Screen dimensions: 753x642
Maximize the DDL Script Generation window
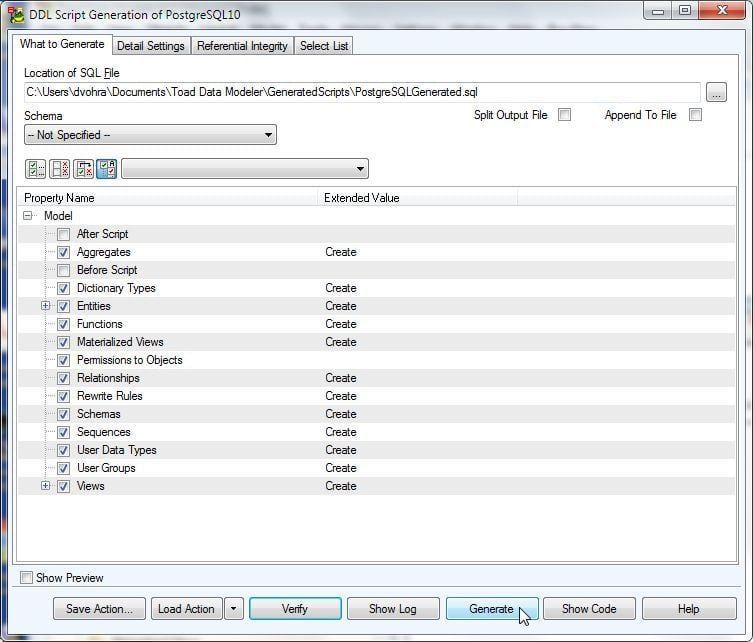pos(685,11)
